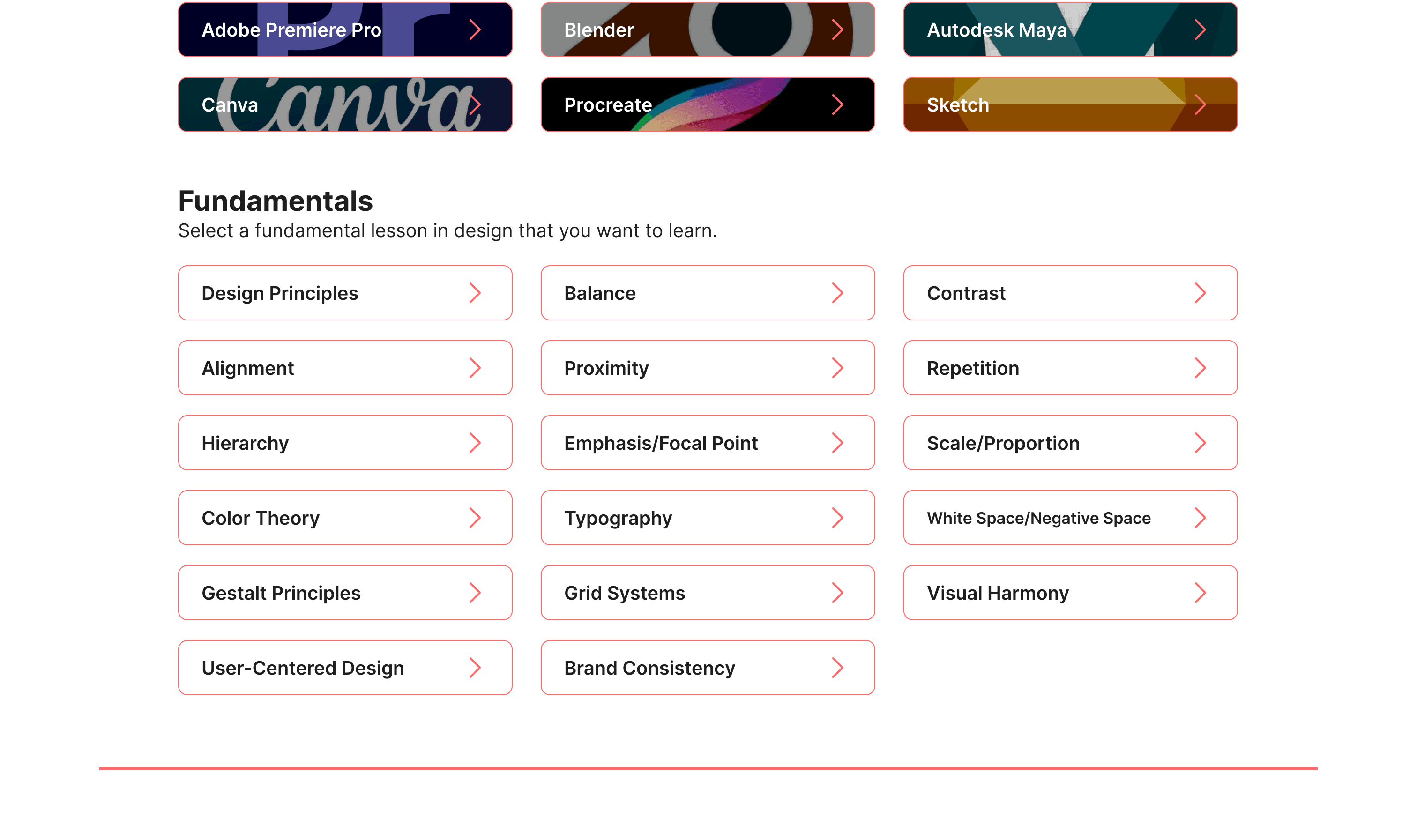The width and height of the screenshot is (1417, 840).
Task: Open the Balance lesson
Action: (707, 293)
